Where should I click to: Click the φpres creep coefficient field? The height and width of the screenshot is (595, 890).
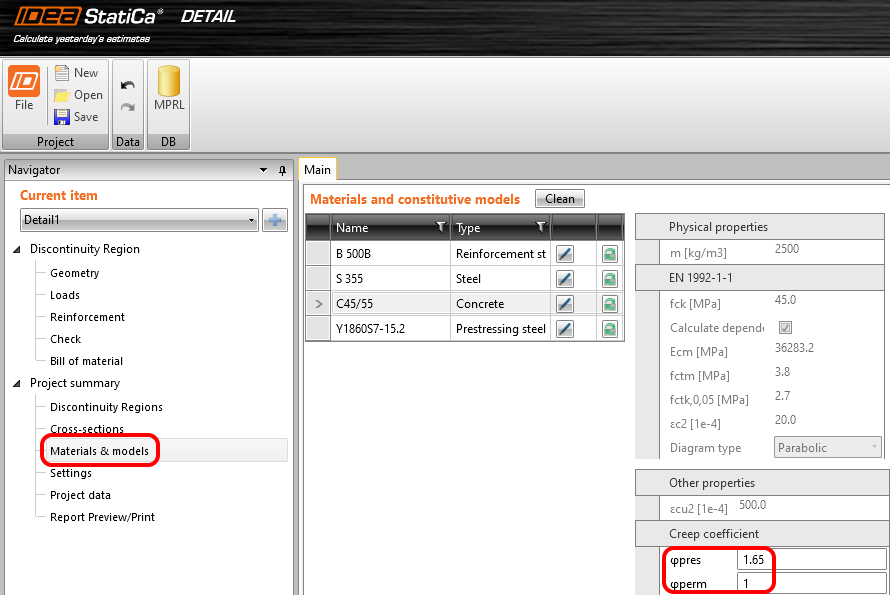coord(812,560)
